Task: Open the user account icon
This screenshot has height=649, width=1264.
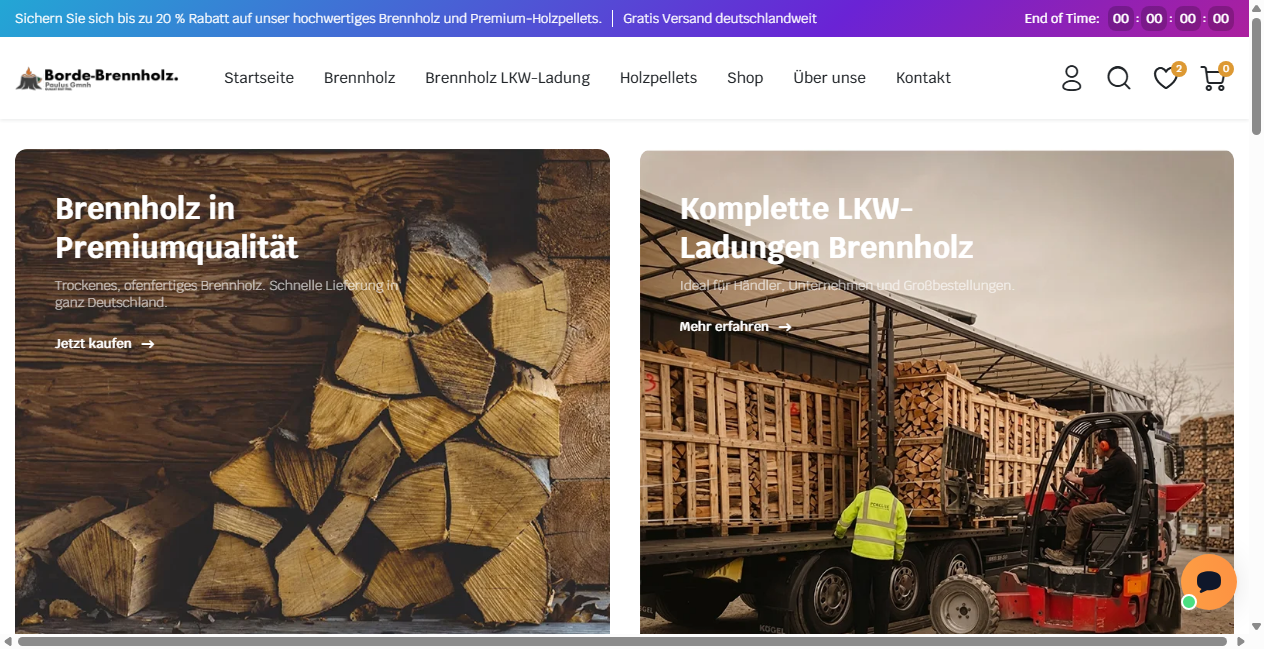Action: [x=1071, y=78]
